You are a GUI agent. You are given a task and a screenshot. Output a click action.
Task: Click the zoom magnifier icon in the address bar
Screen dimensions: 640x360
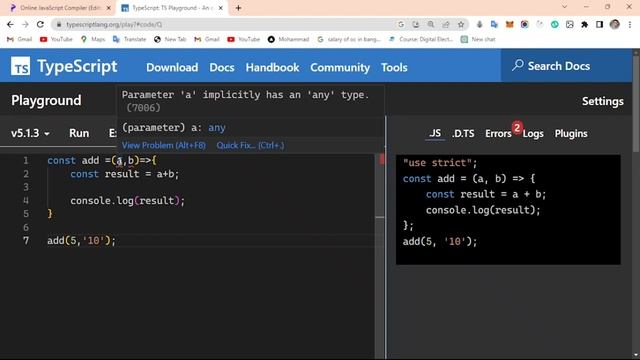tap(431, 24)
